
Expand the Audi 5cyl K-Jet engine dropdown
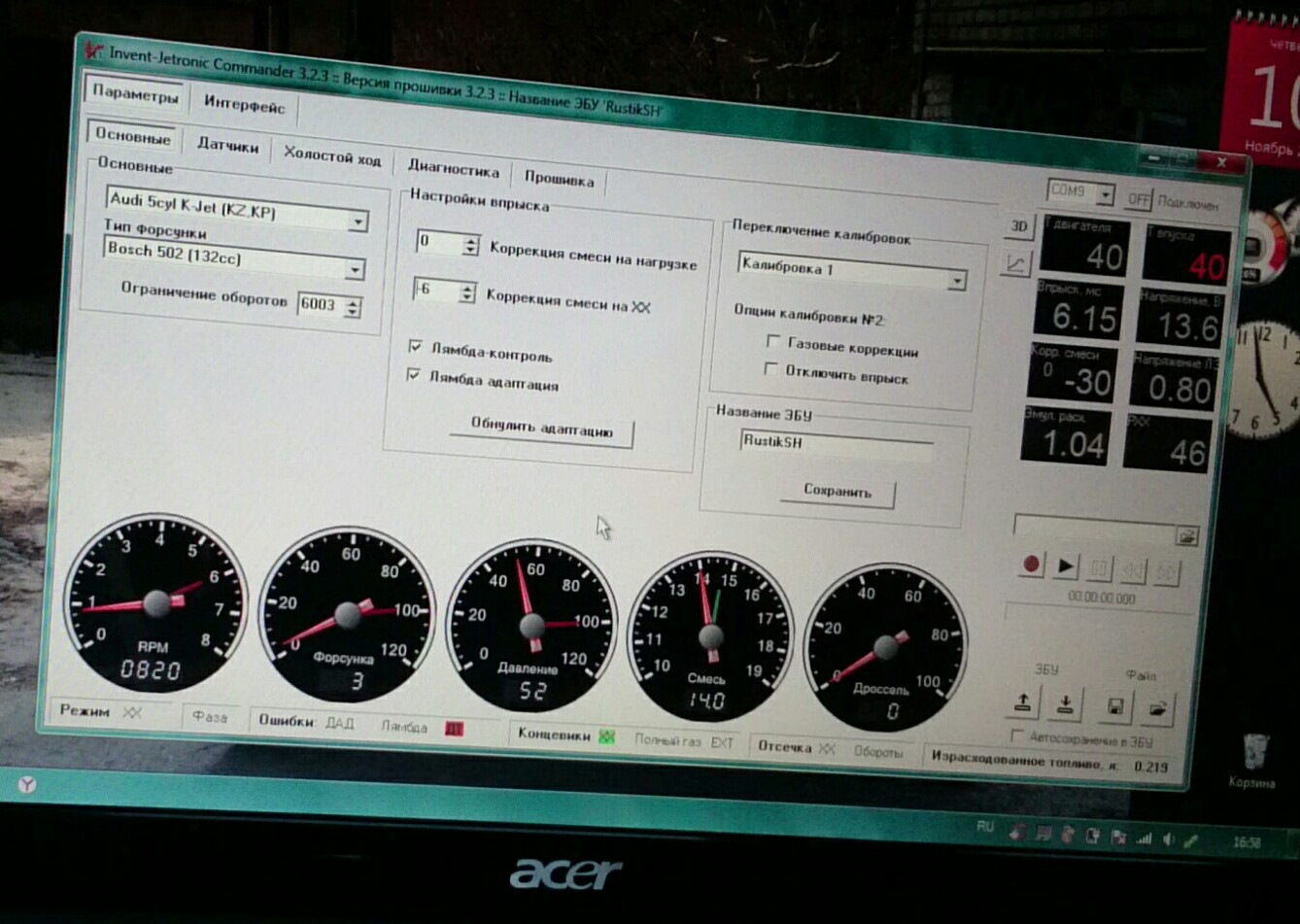click(359, 222)
